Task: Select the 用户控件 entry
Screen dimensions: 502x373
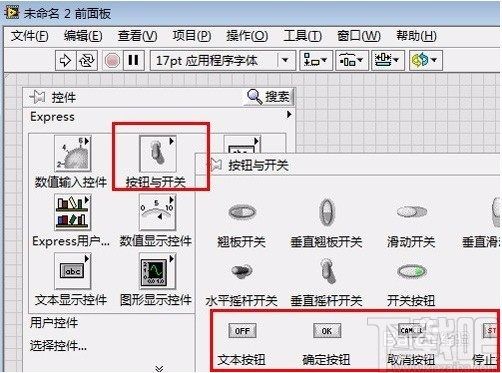Action: coord(54,323)
